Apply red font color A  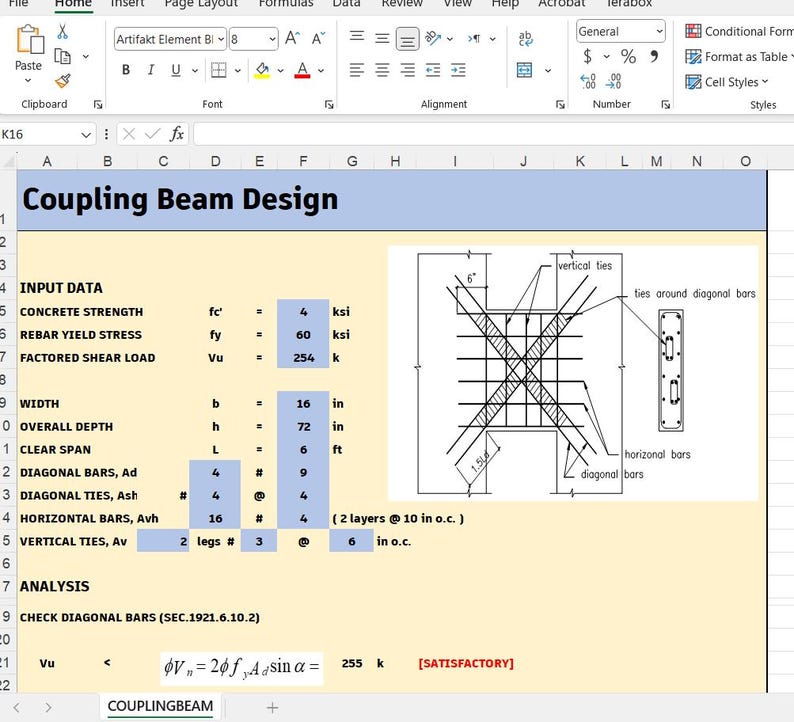point(302,70)
